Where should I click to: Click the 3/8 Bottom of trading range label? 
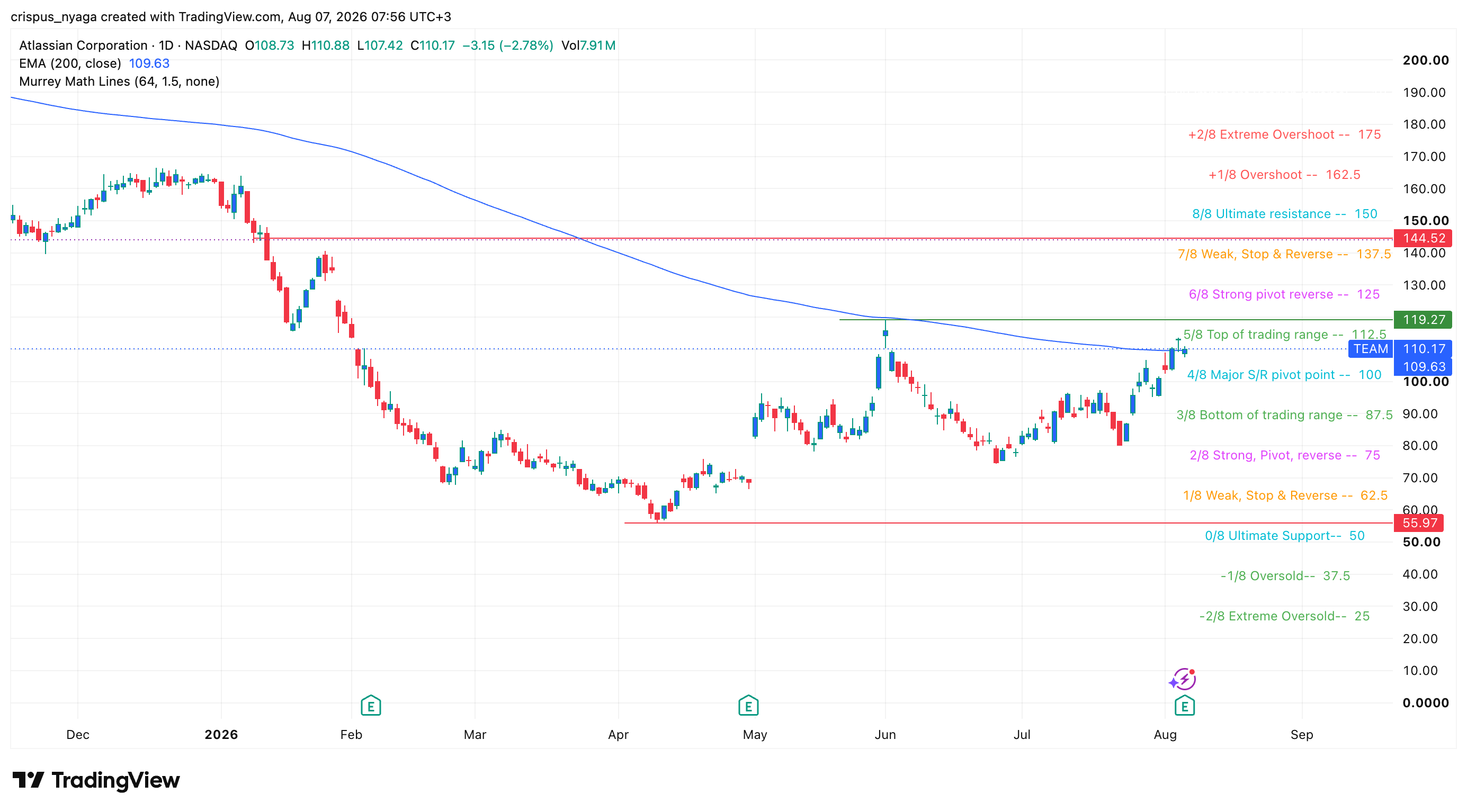point(1284,415)
